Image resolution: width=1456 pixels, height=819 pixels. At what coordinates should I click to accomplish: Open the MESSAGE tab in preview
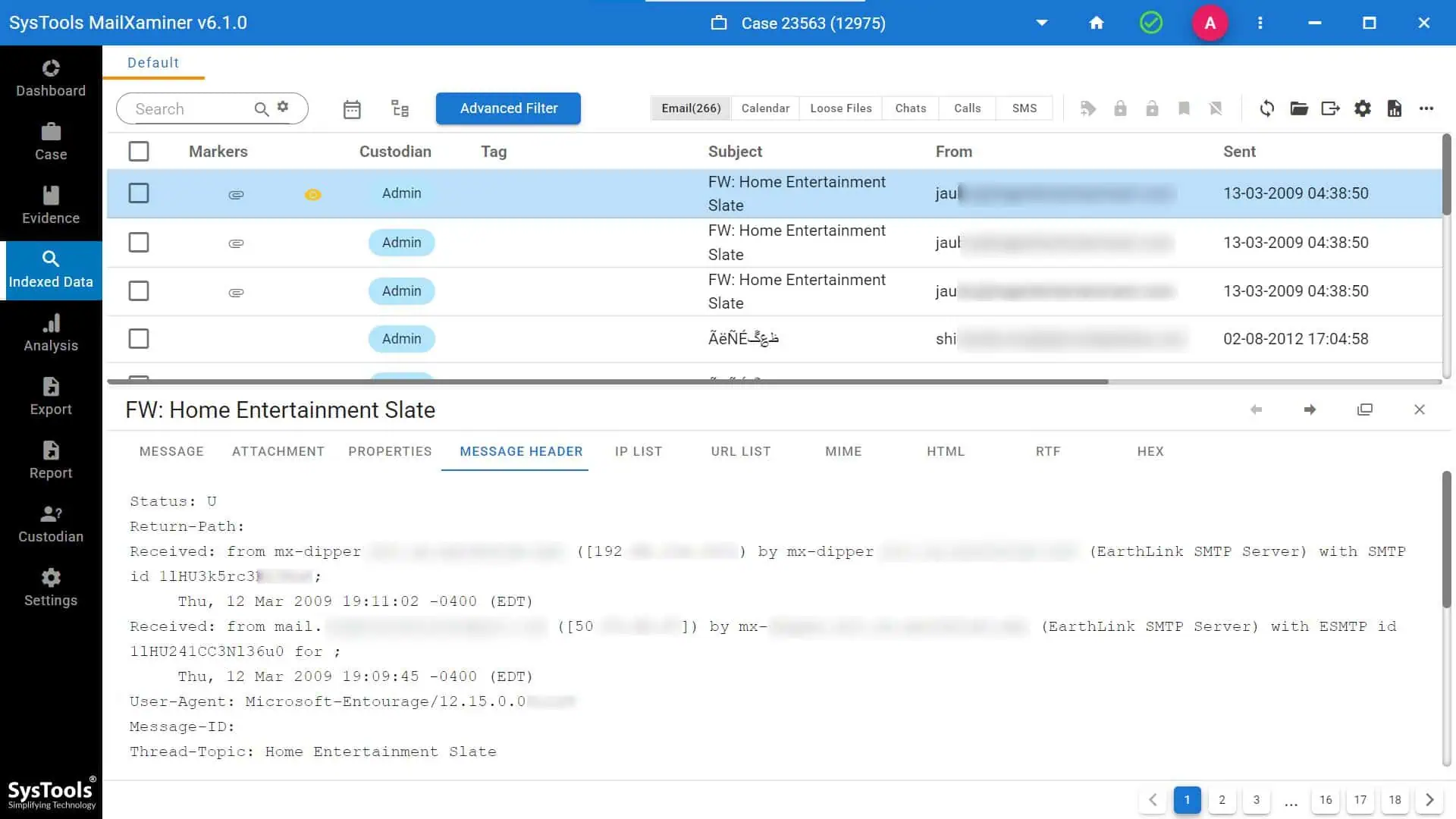click(171, 451)
